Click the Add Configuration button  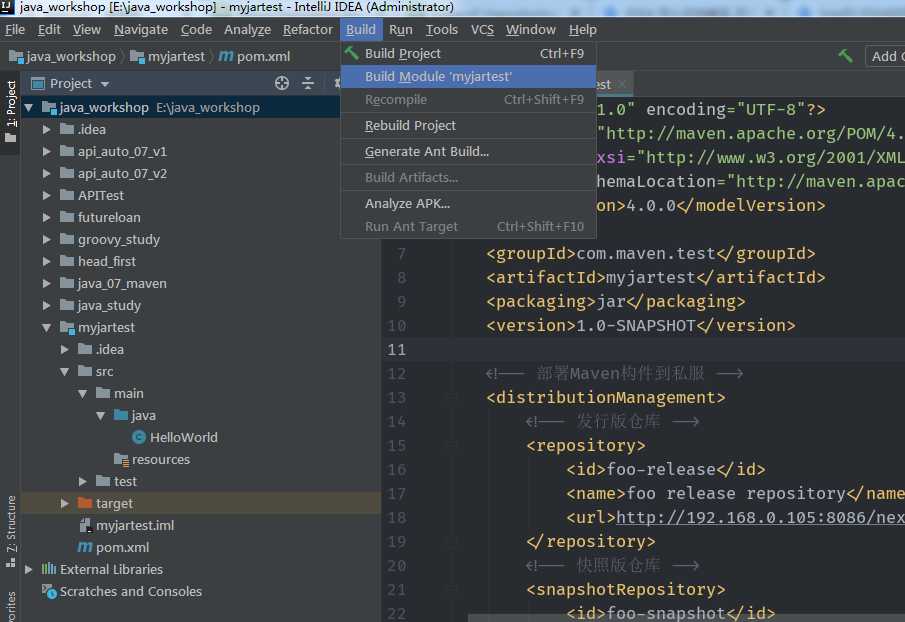(886, 57)
